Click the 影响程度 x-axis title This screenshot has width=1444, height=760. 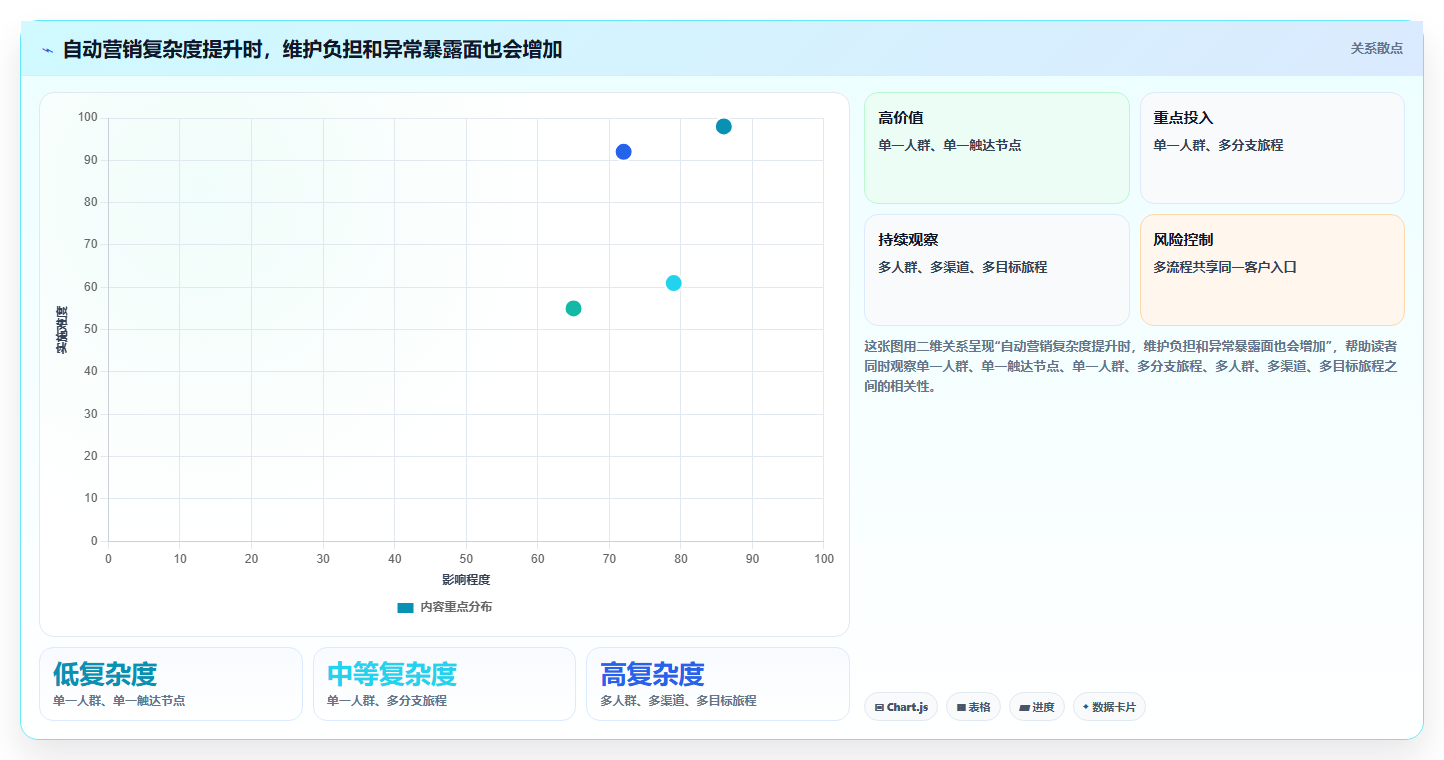coord(466,580)
